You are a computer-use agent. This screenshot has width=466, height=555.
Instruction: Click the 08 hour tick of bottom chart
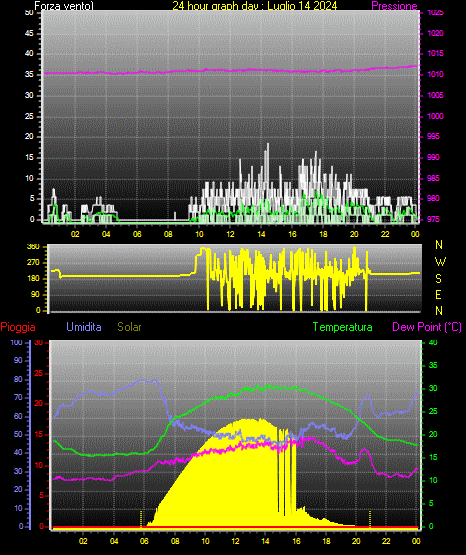(x=175, y=541)
